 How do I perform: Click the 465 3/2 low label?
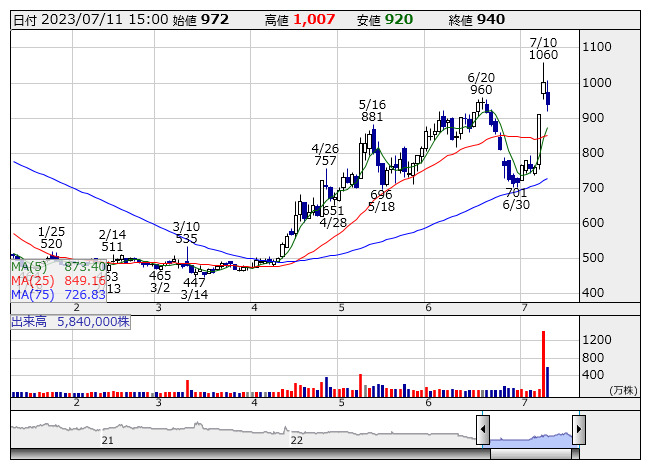(x=160, y=281)
